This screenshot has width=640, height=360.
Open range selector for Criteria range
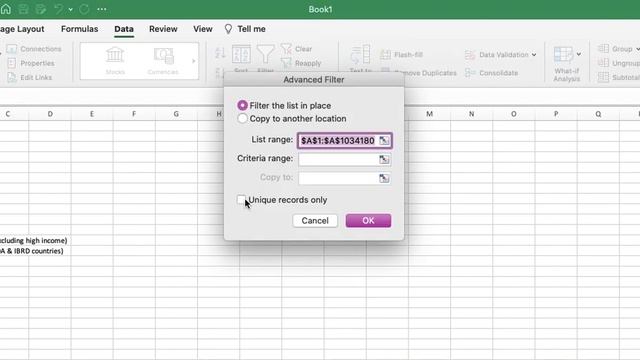(384, 159)
